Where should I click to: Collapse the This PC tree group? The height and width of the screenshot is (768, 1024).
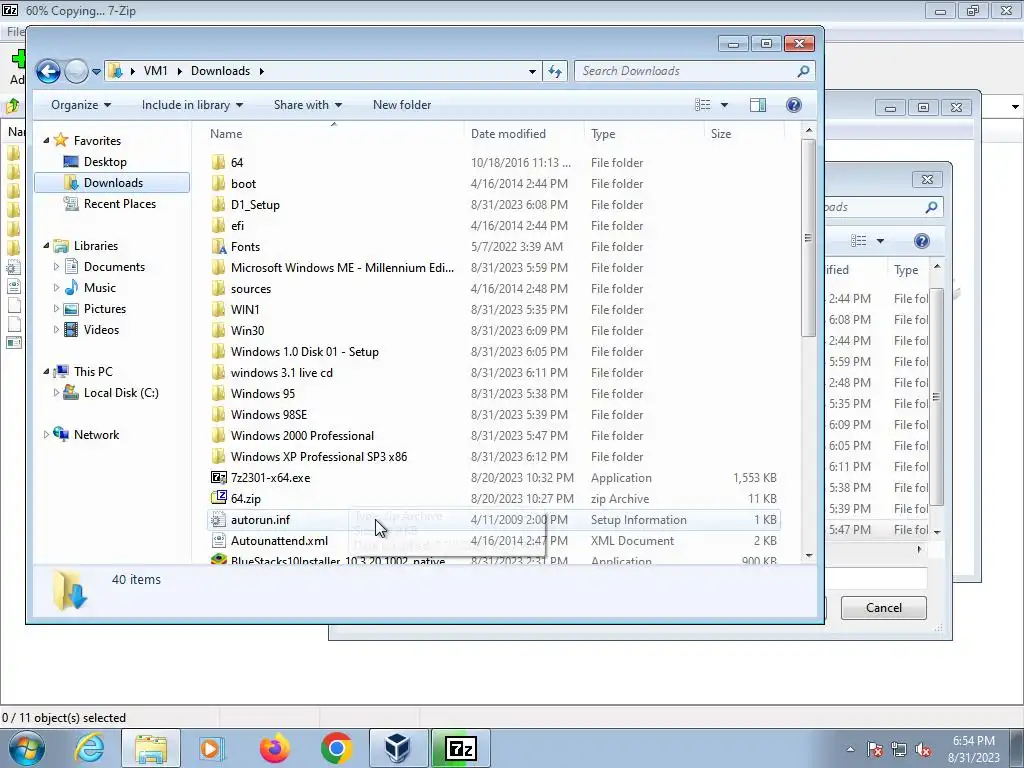click(x=46, y=372)
